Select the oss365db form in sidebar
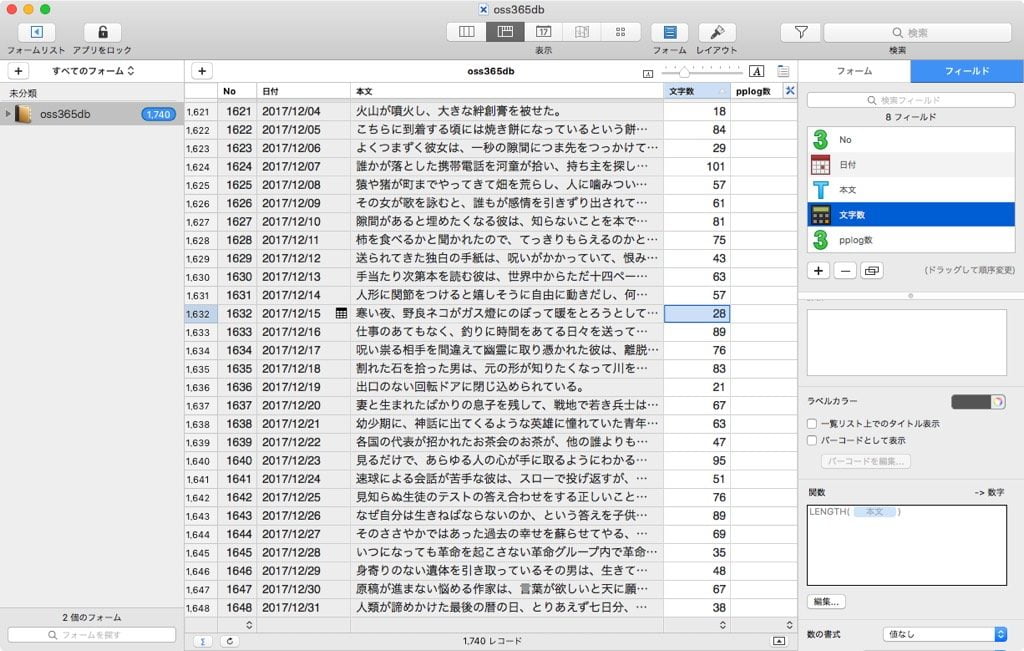 pyautogui.click(x=92, y=114)
